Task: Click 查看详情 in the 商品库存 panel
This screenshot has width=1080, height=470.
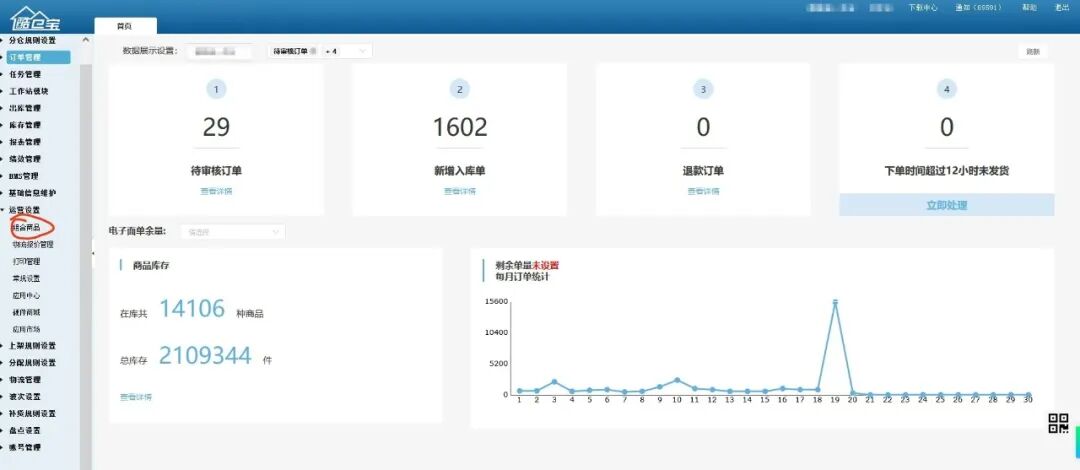Action: 136,397
